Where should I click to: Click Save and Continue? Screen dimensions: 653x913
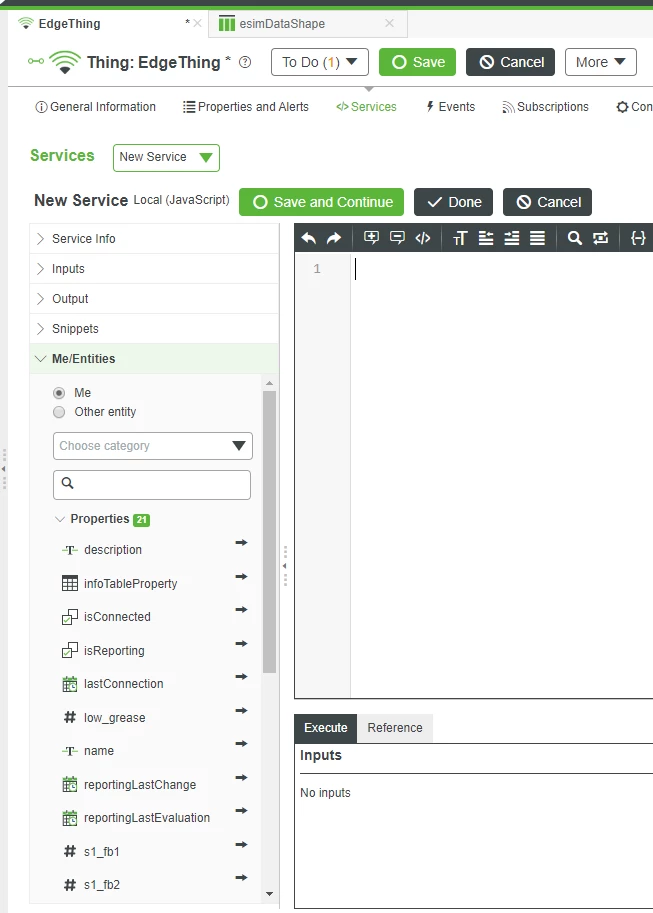(x=322, y=202)
